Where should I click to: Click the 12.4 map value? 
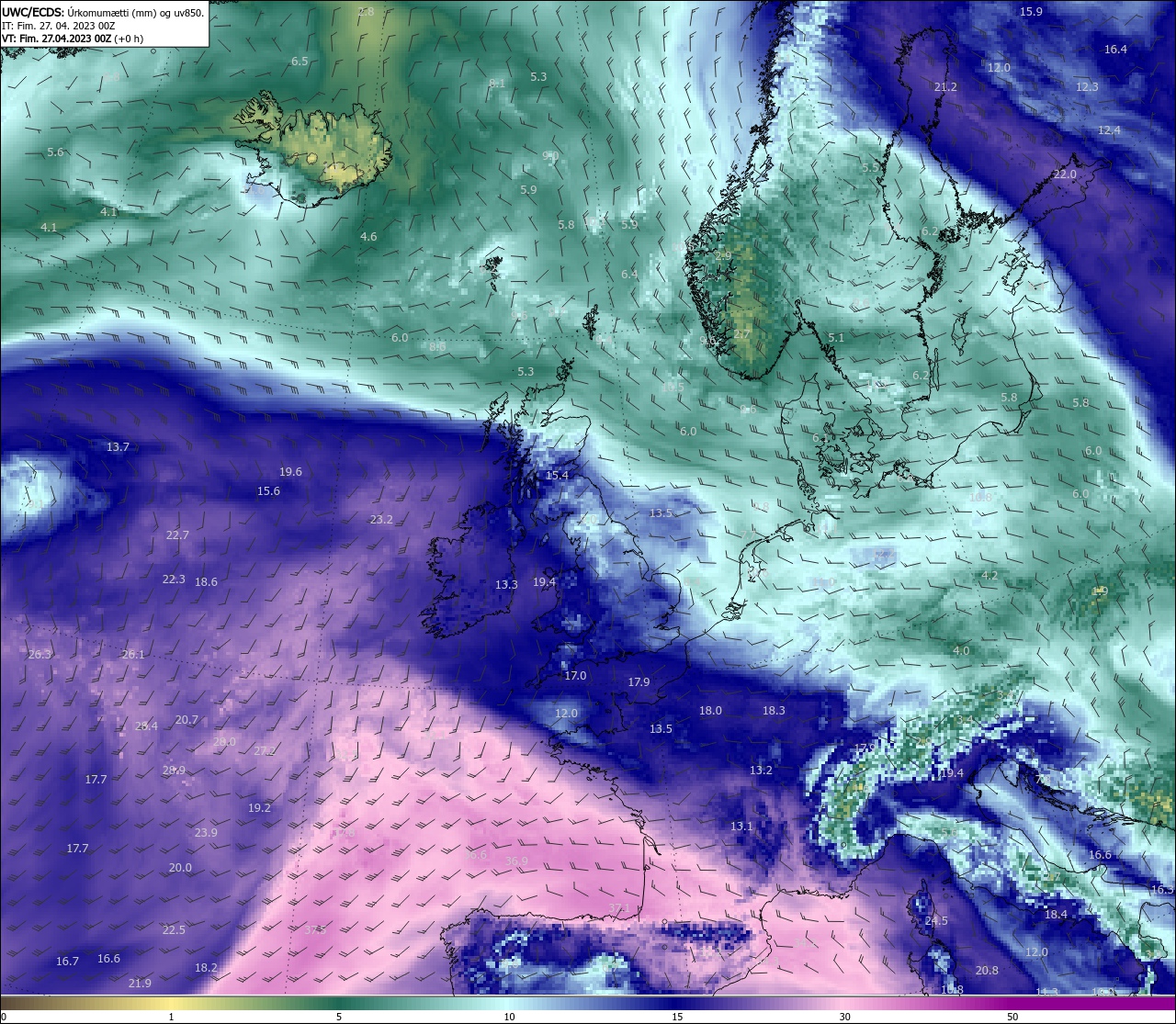coord(1109,130)
